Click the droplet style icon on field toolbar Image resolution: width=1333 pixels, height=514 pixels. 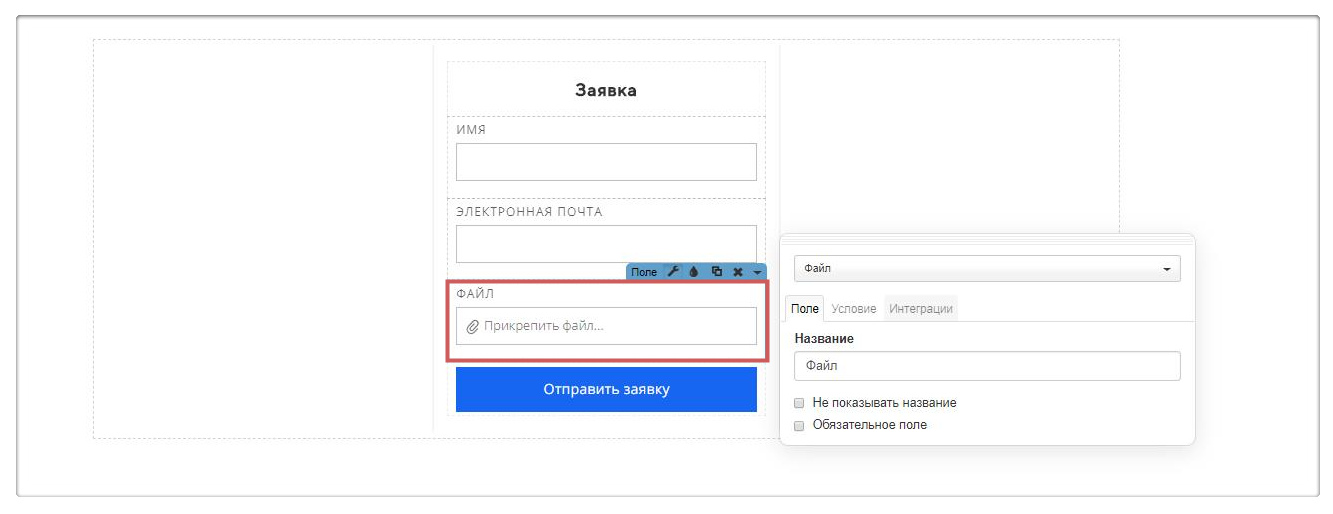(x=694, y=272)
